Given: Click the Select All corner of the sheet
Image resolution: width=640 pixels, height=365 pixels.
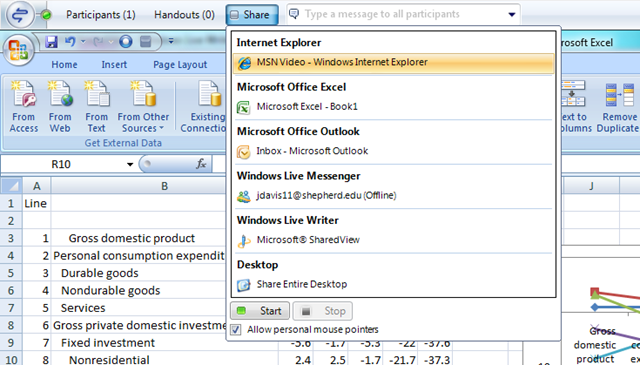Looking at the screenshot, I should click(11, 186).
